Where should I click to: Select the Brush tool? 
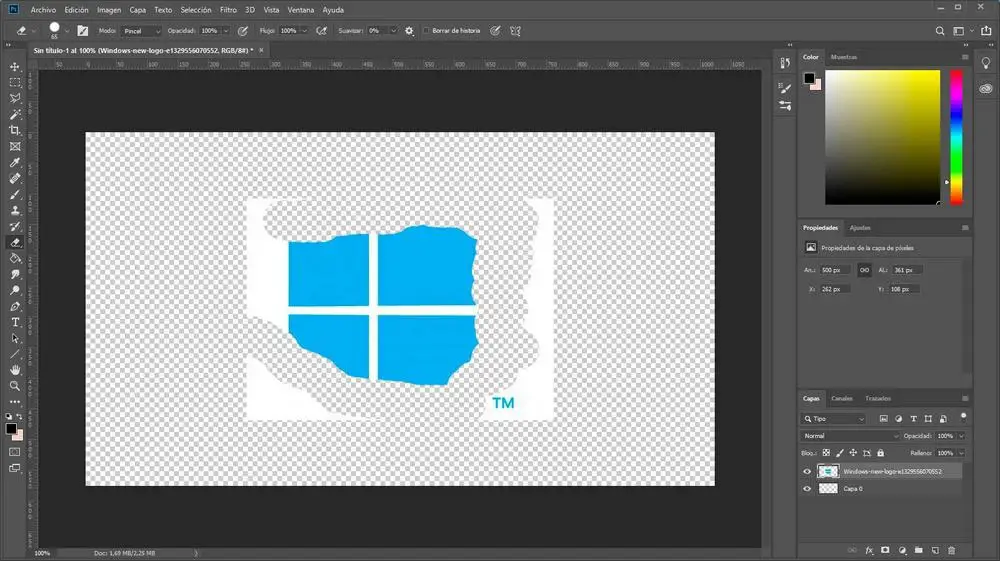pyautogui.click(x=15, y=194)
